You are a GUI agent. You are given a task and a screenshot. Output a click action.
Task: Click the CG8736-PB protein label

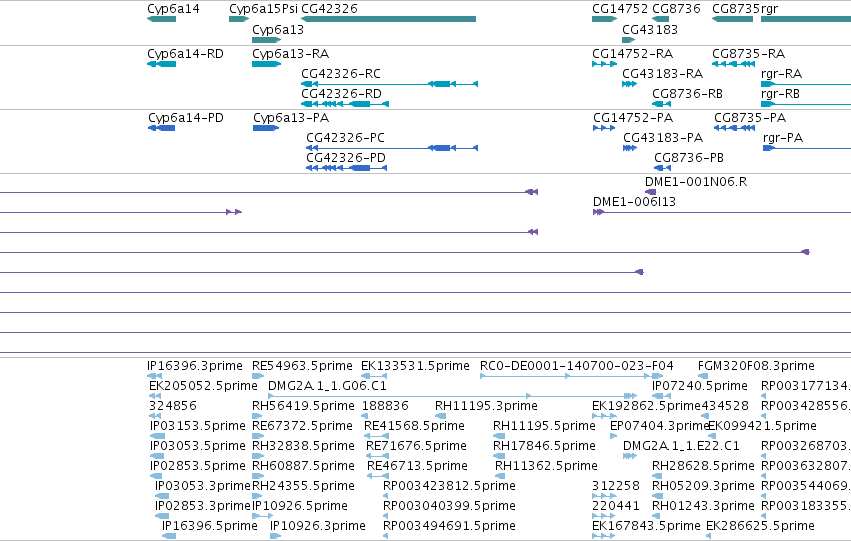(x=689, y=158)
